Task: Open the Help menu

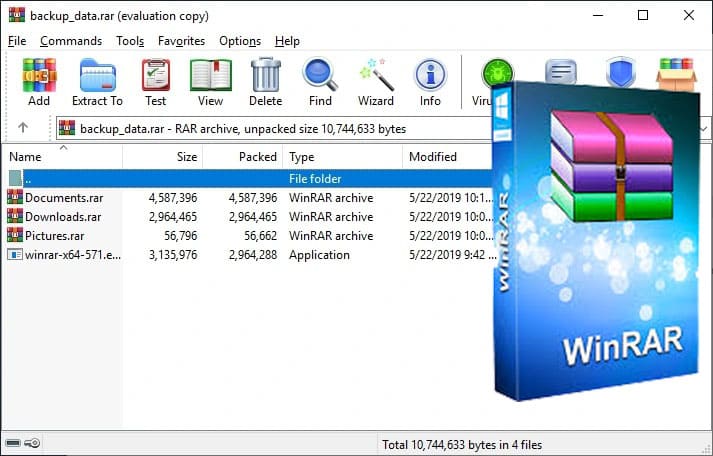Action: [x=287, y=41]
